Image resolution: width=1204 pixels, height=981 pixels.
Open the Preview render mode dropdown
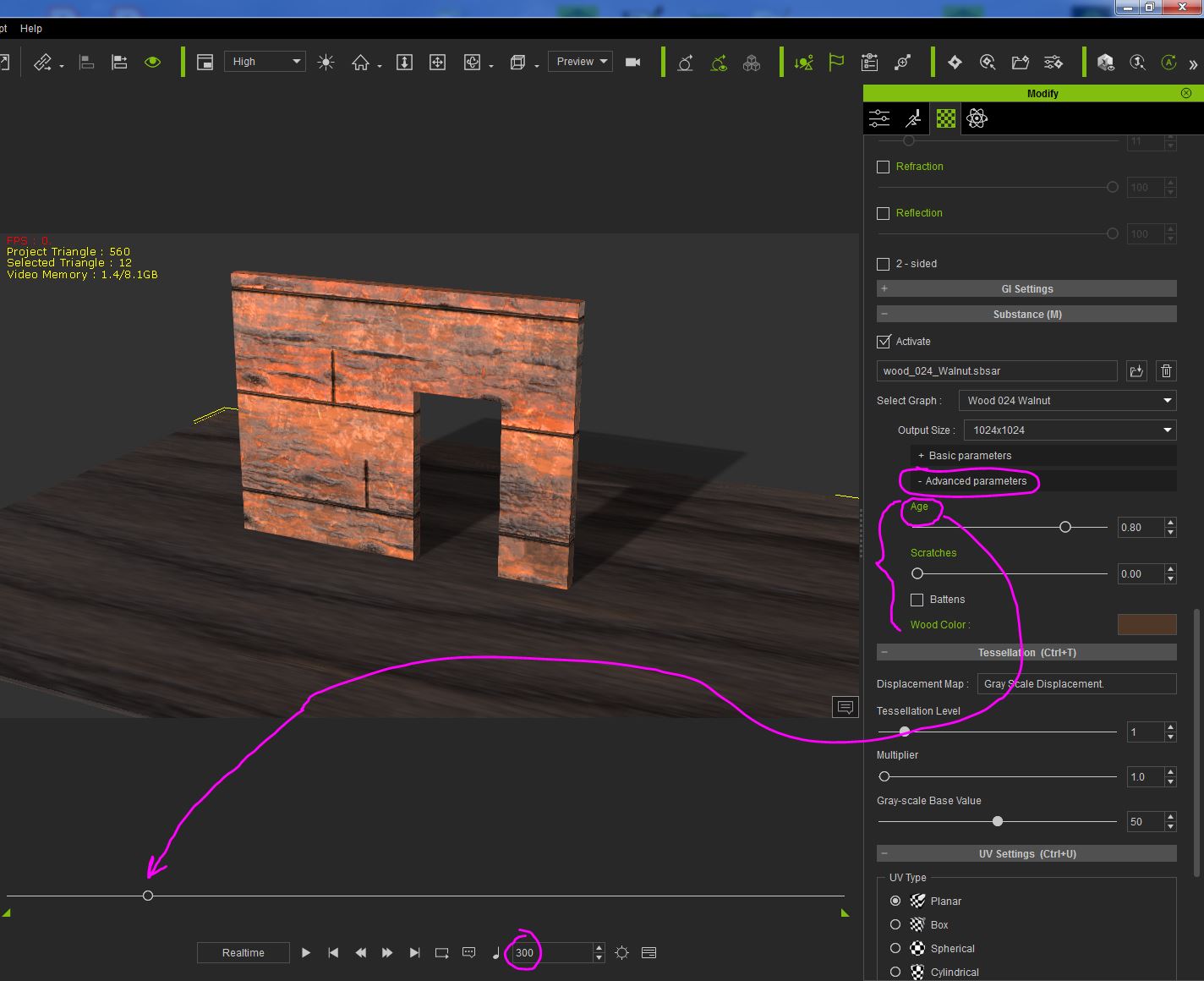click(580, 62)
